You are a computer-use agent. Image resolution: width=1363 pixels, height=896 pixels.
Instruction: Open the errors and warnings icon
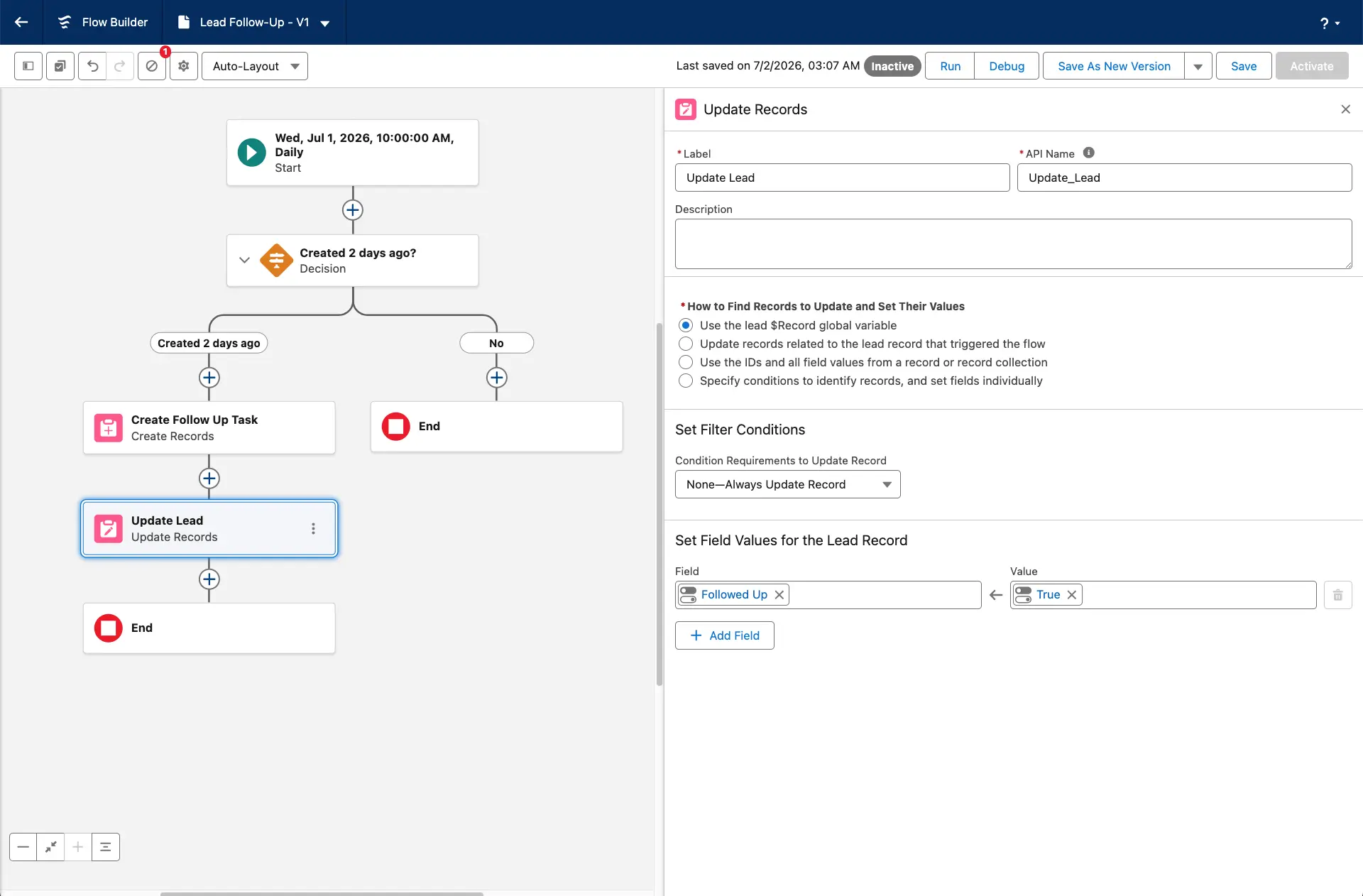pos(152,66)
